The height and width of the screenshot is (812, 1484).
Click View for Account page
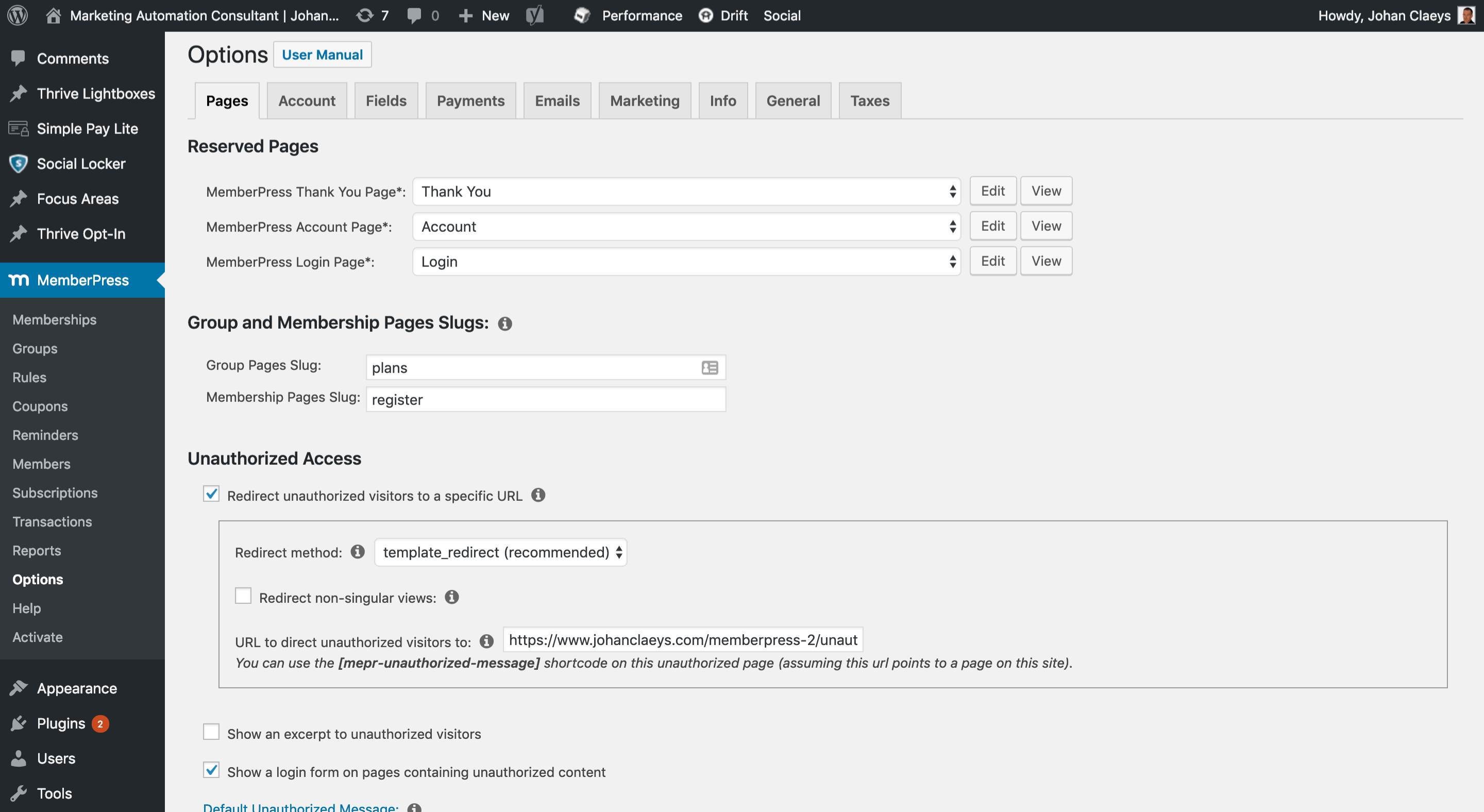[x=1047, y=226]
